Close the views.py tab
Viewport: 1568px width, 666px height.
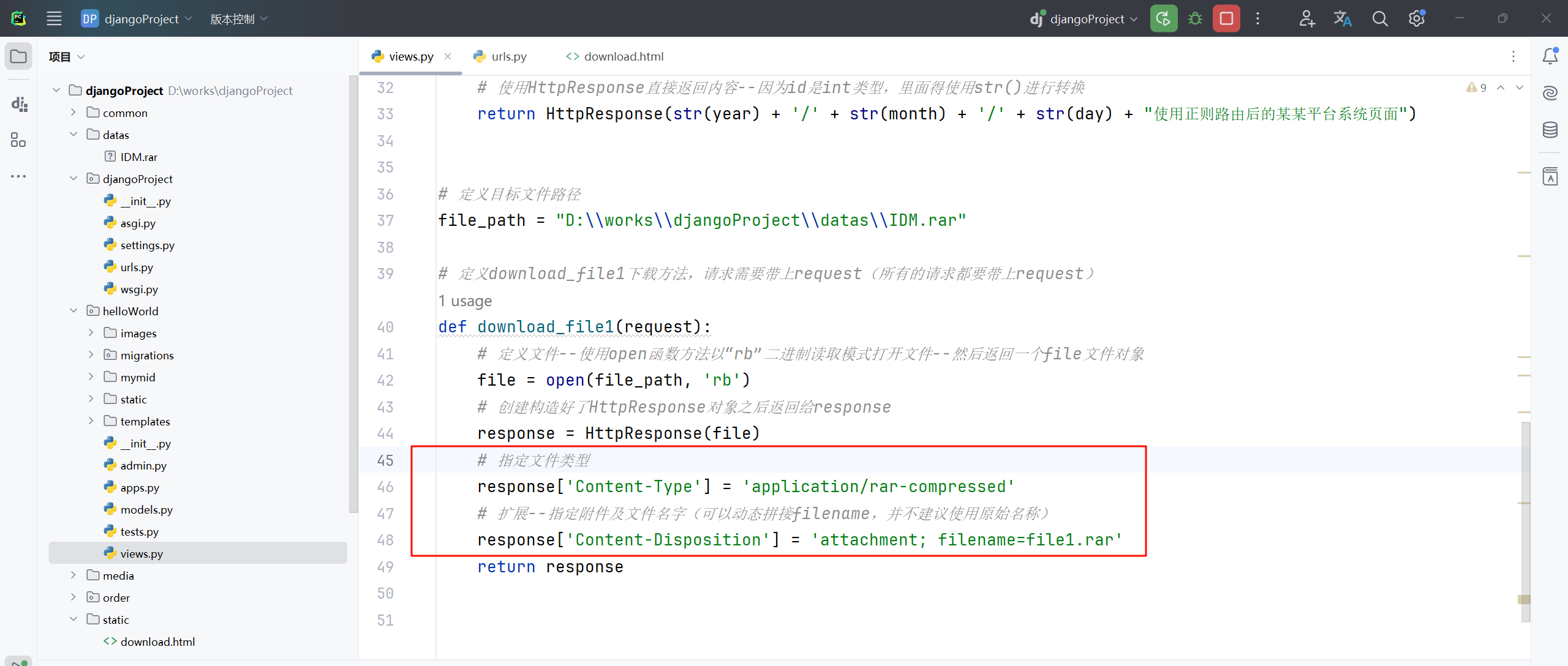click(x=448, y=56)
